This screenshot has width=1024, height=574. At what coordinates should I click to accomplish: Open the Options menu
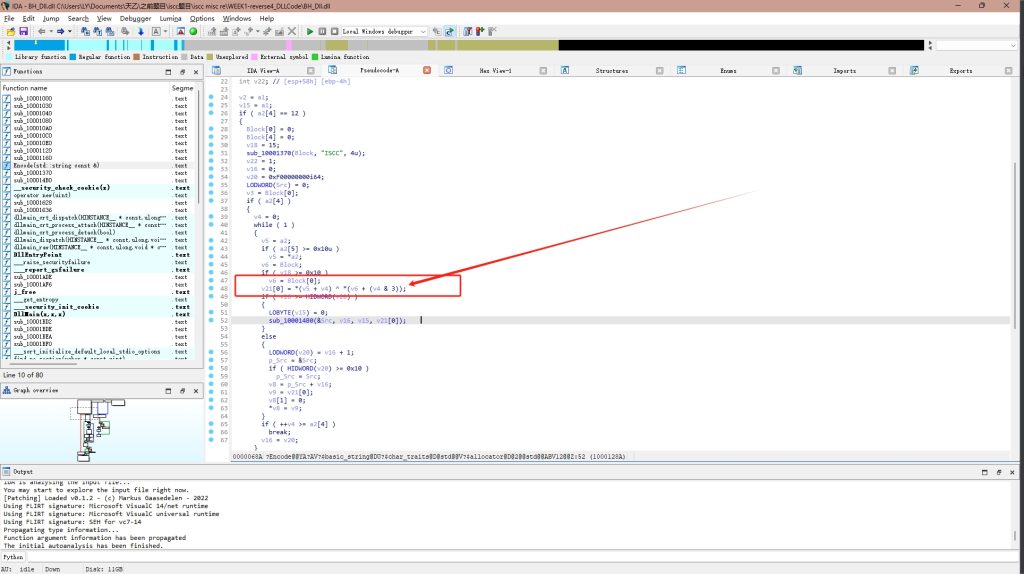(x=202, y=18)
